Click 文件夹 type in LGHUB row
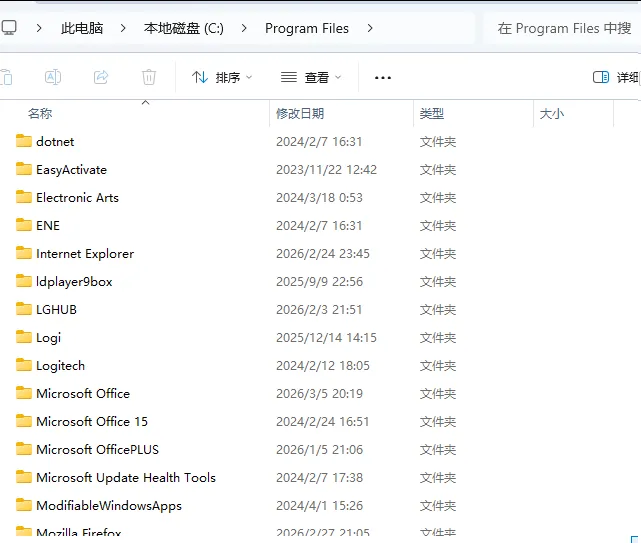641x543 pixels. 438,310
